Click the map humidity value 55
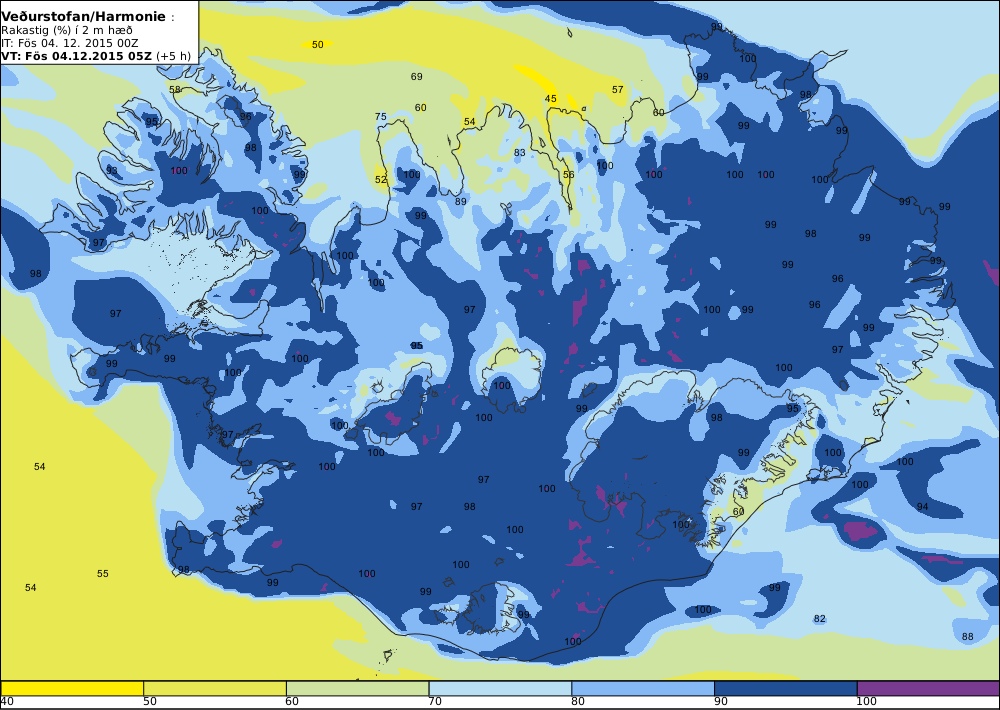This screenshot has height=710, width=1000. (103, 573)
